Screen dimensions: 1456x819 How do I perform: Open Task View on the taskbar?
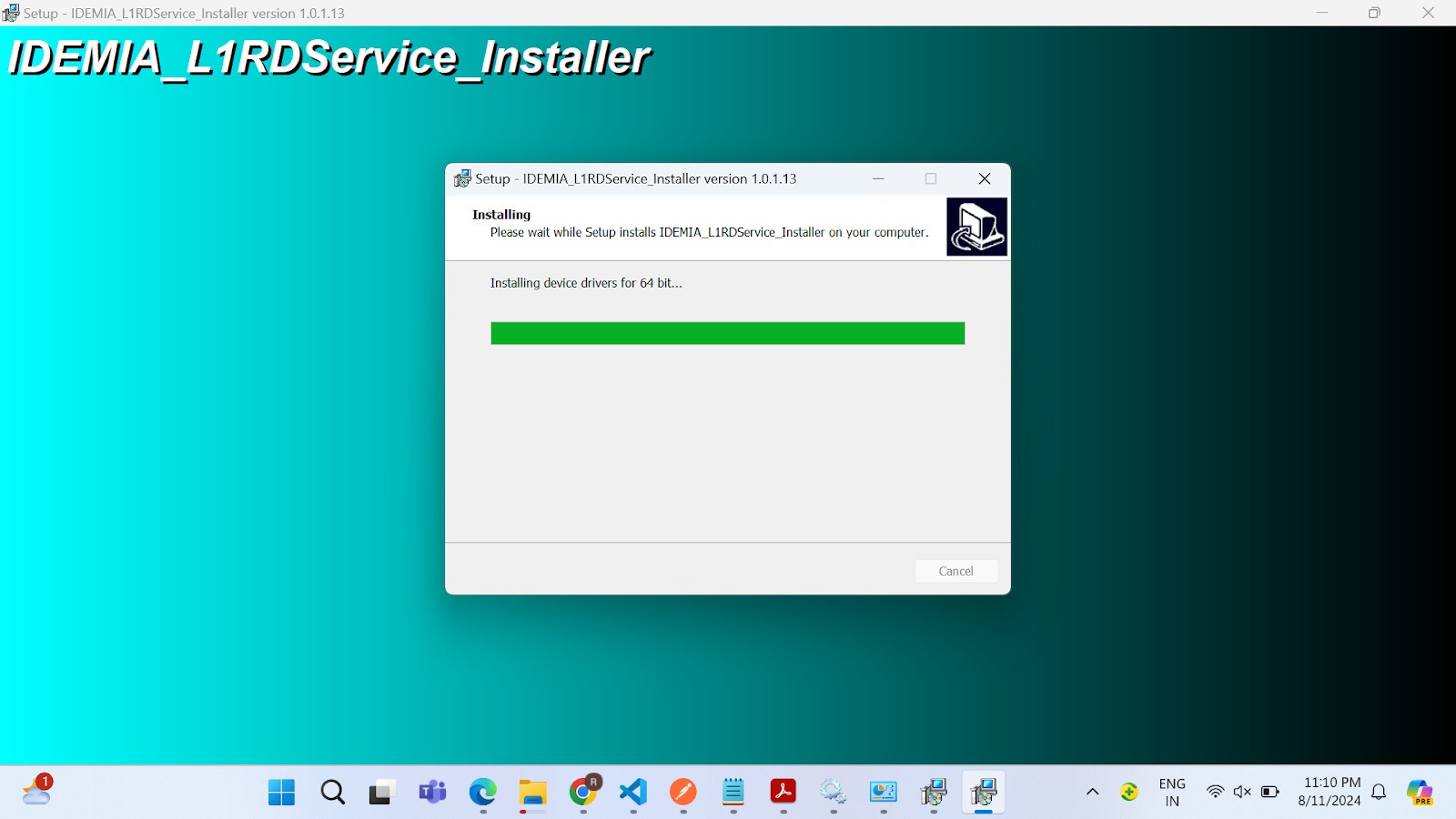tap(382, 793)
